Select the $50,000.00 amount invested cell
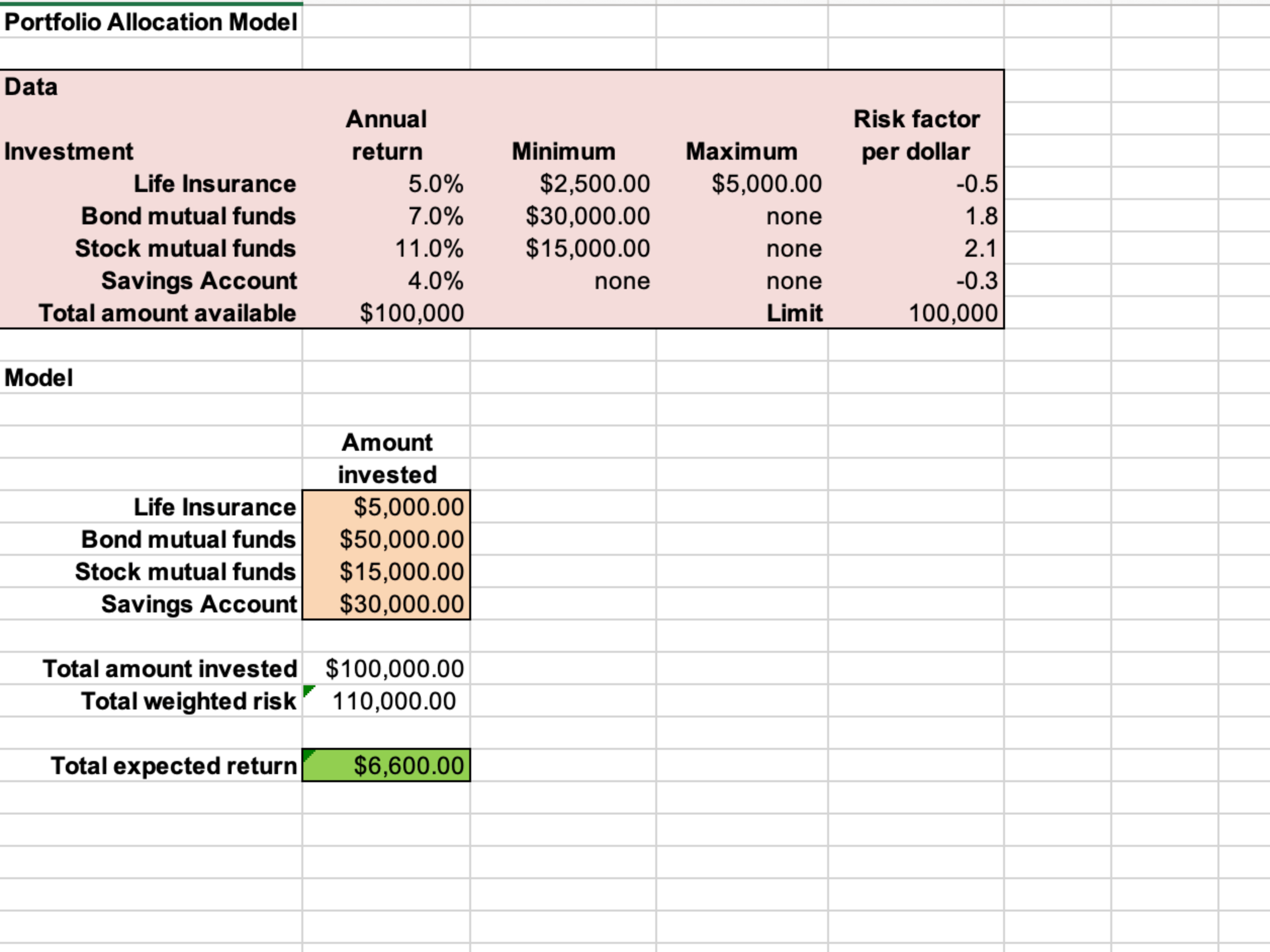This screenshot has height=952, width=1270. [x=386, y=539]
